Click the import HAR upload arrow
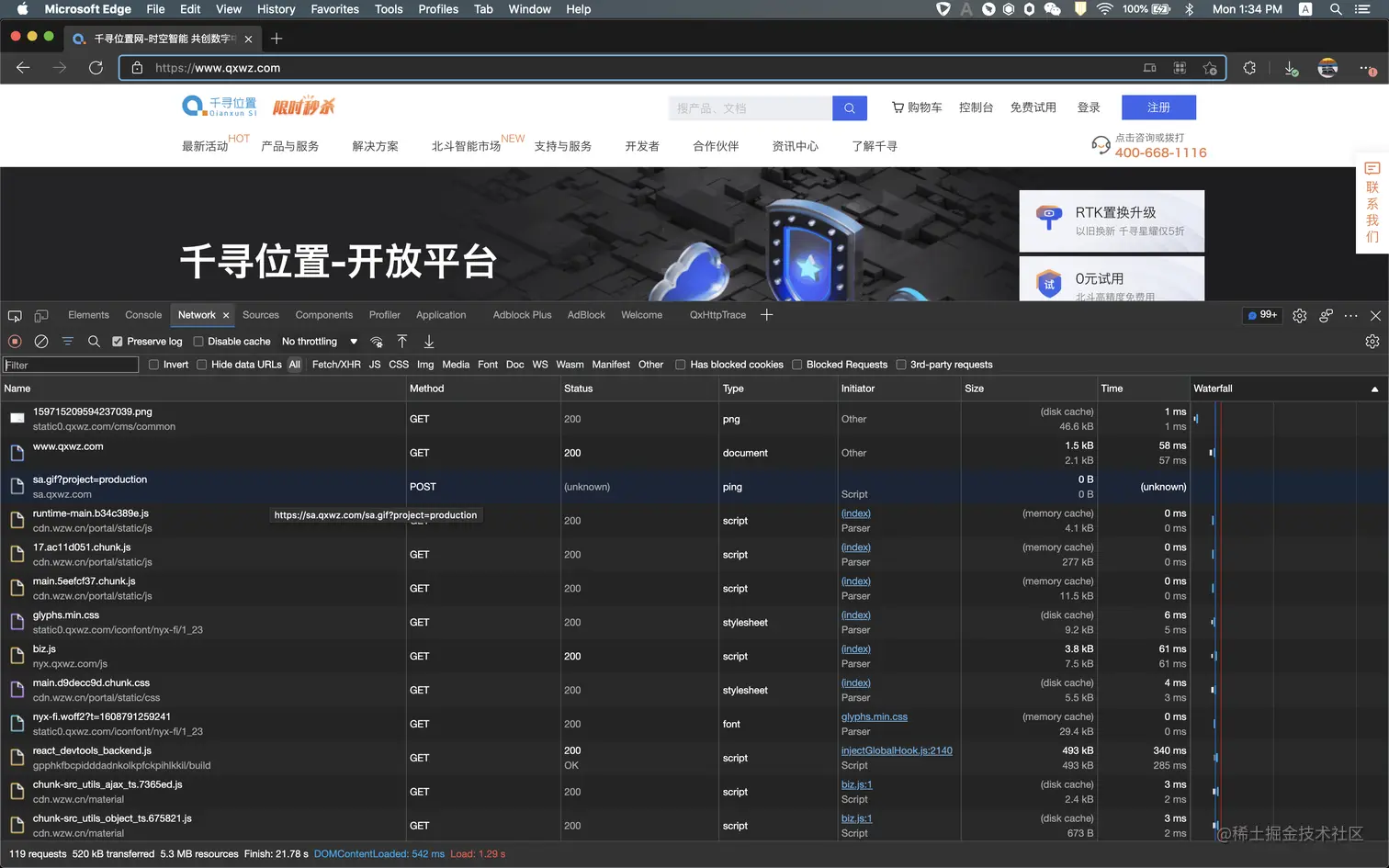 pyautogui.click(x=402, y=341)
